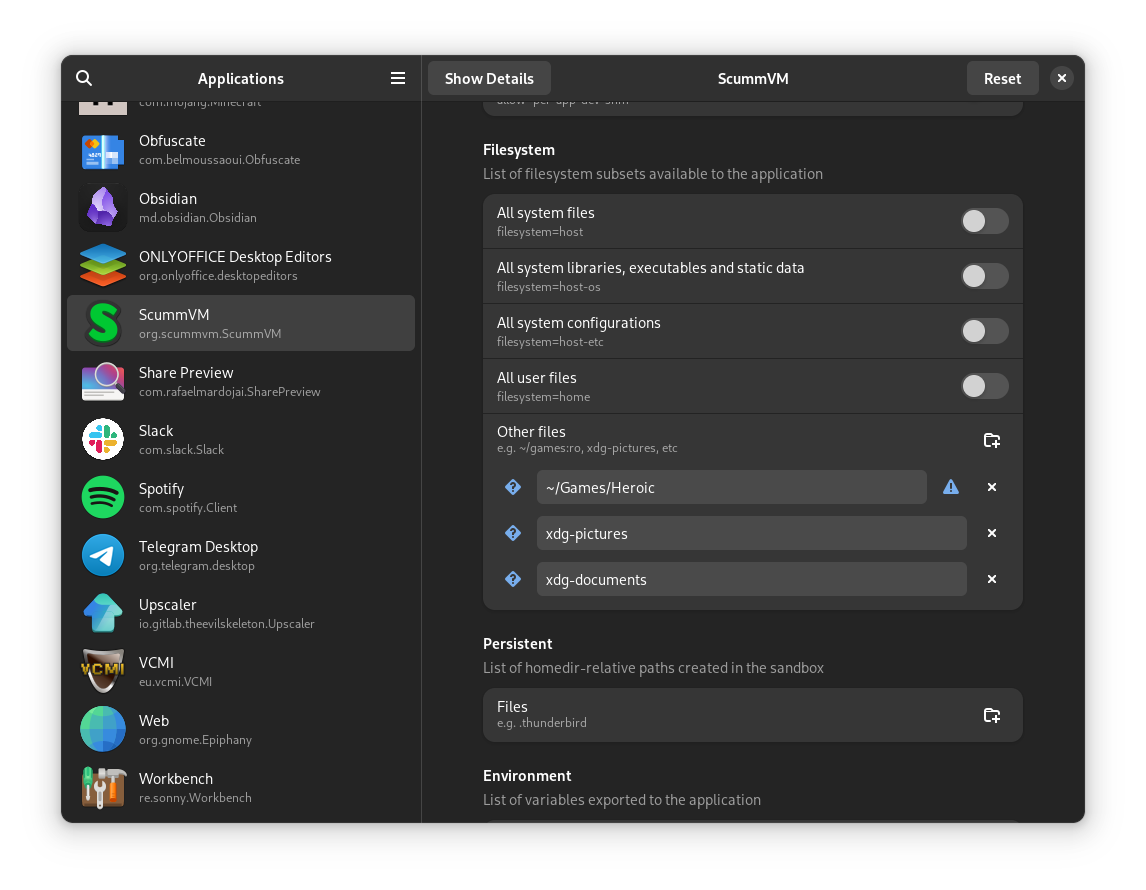
Task: Open the hamburger main menu
Action: [398, 78]
